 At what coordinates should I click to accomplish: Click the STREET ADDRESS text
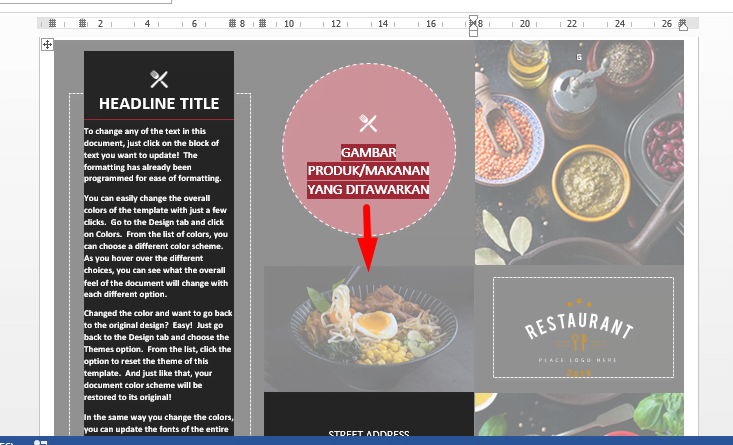[369, 434]
